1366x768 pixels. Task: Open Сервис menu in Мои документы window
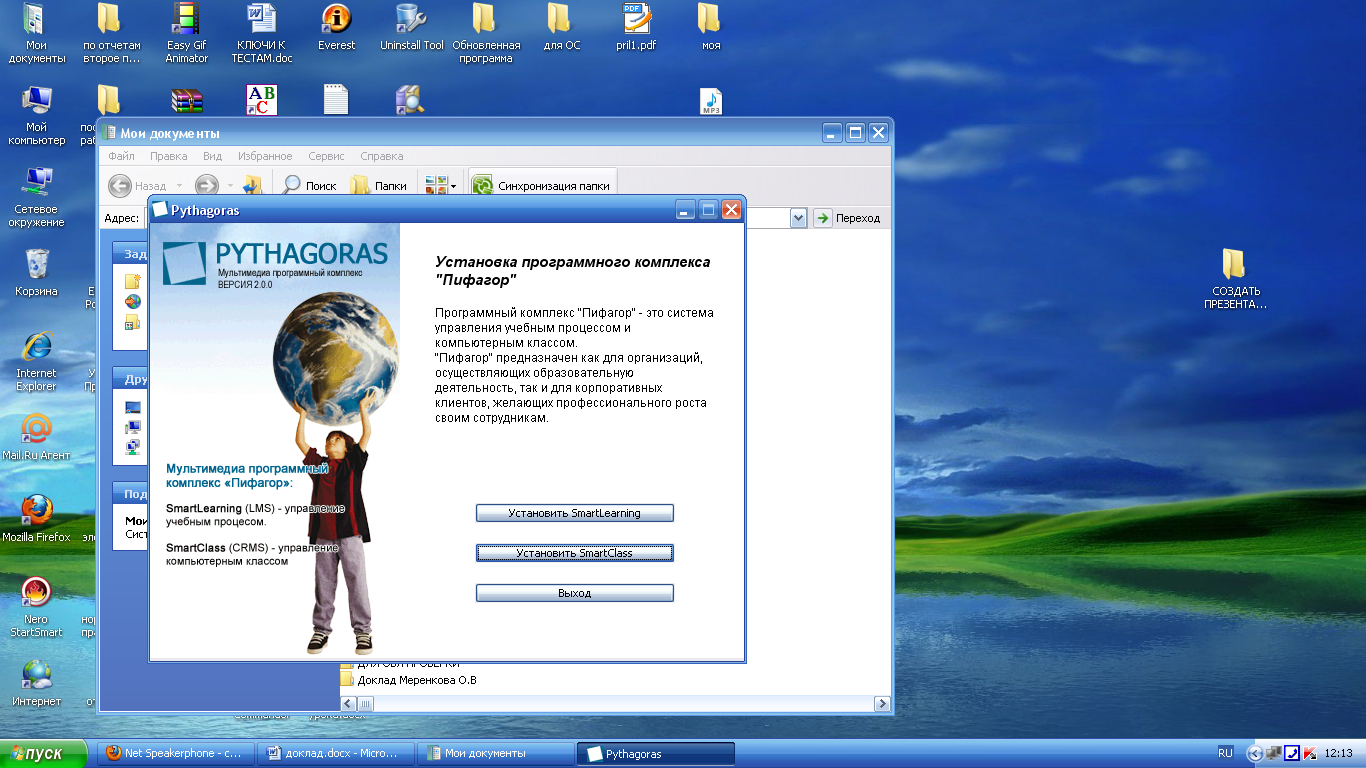pos(326,156)
